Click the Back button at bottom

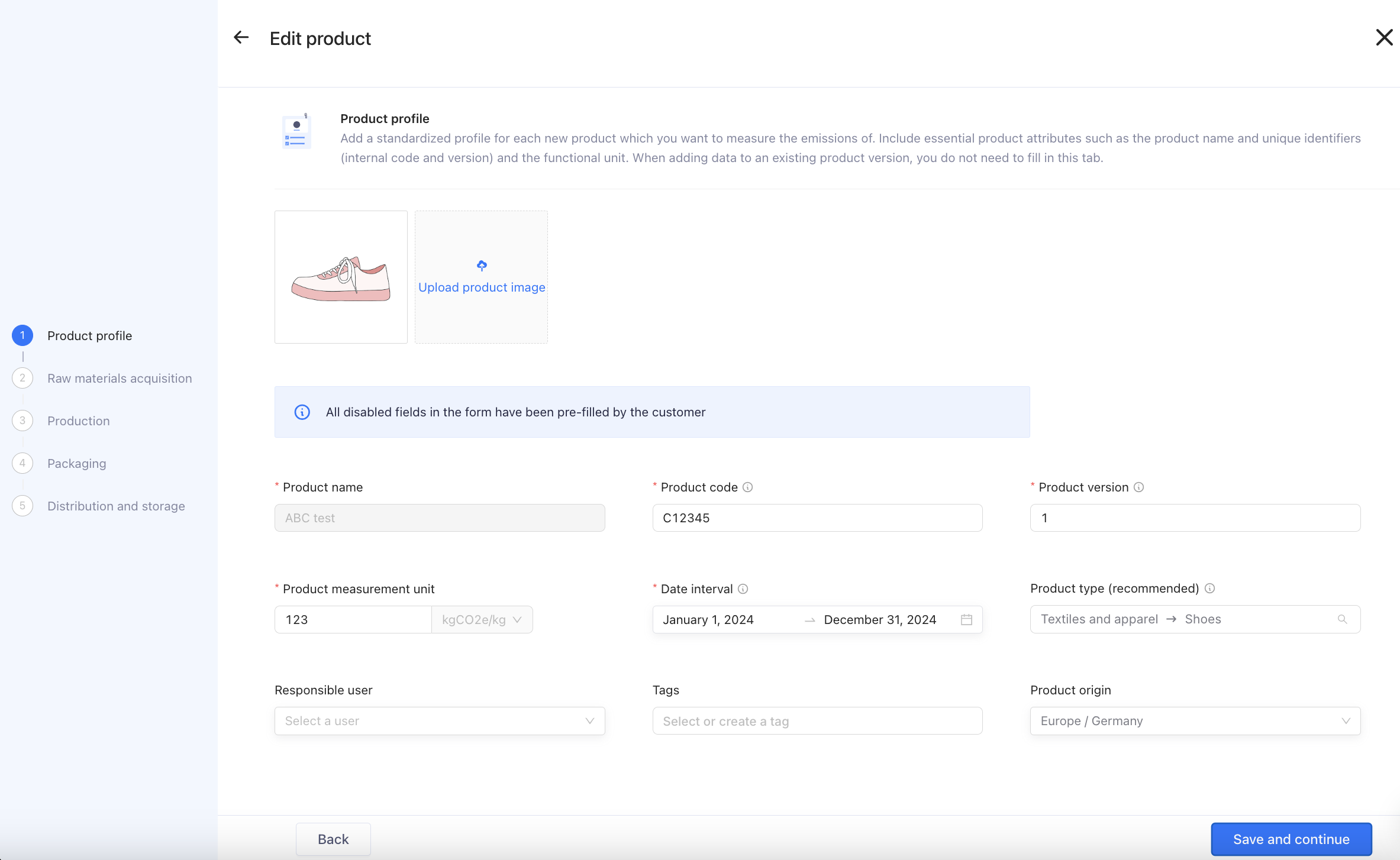click(333, 839)
